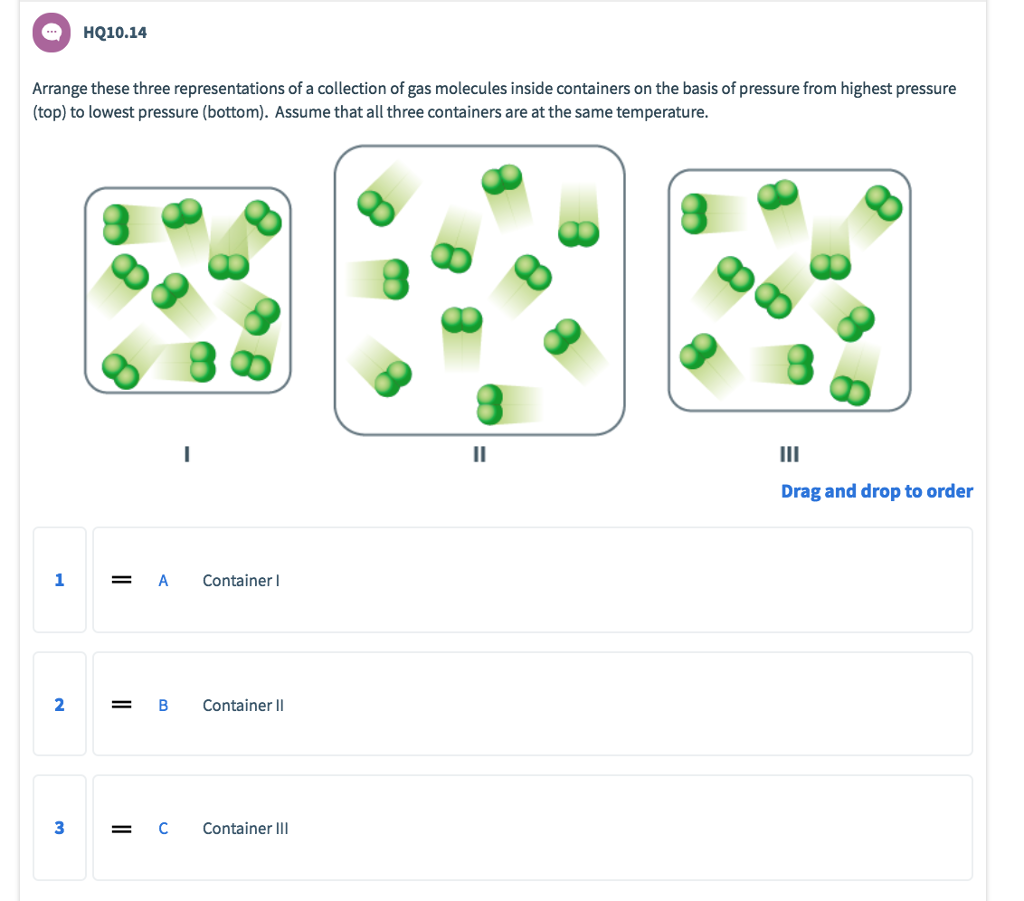Click the drag handle beside Container II
The height and width of the screenshot is (901, 1024).
121,704
